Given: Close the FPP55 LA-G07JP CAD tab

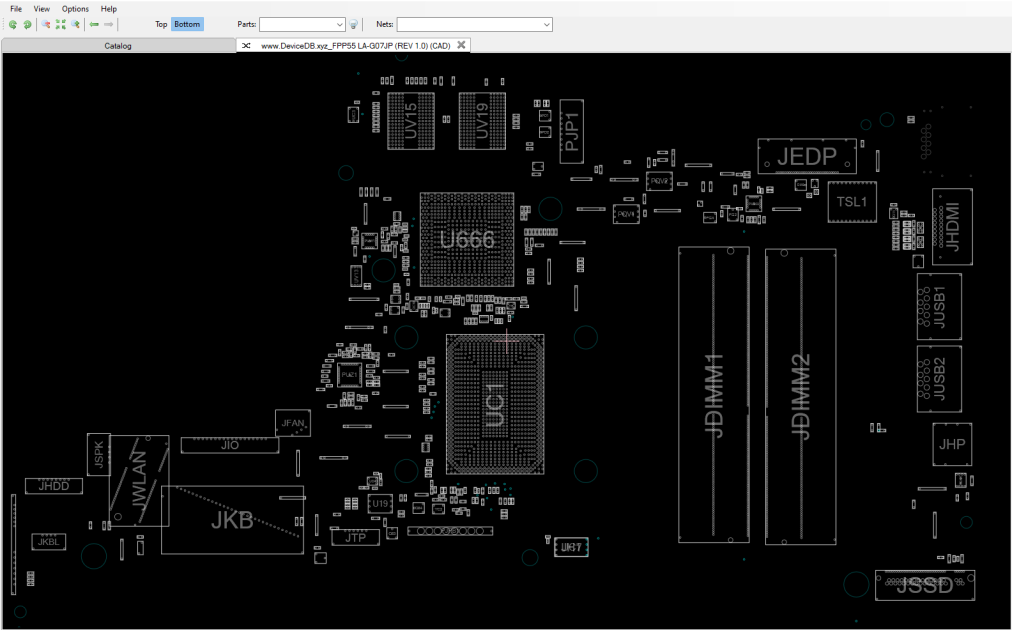Looking at the screenshot, I should pos(461,45).
